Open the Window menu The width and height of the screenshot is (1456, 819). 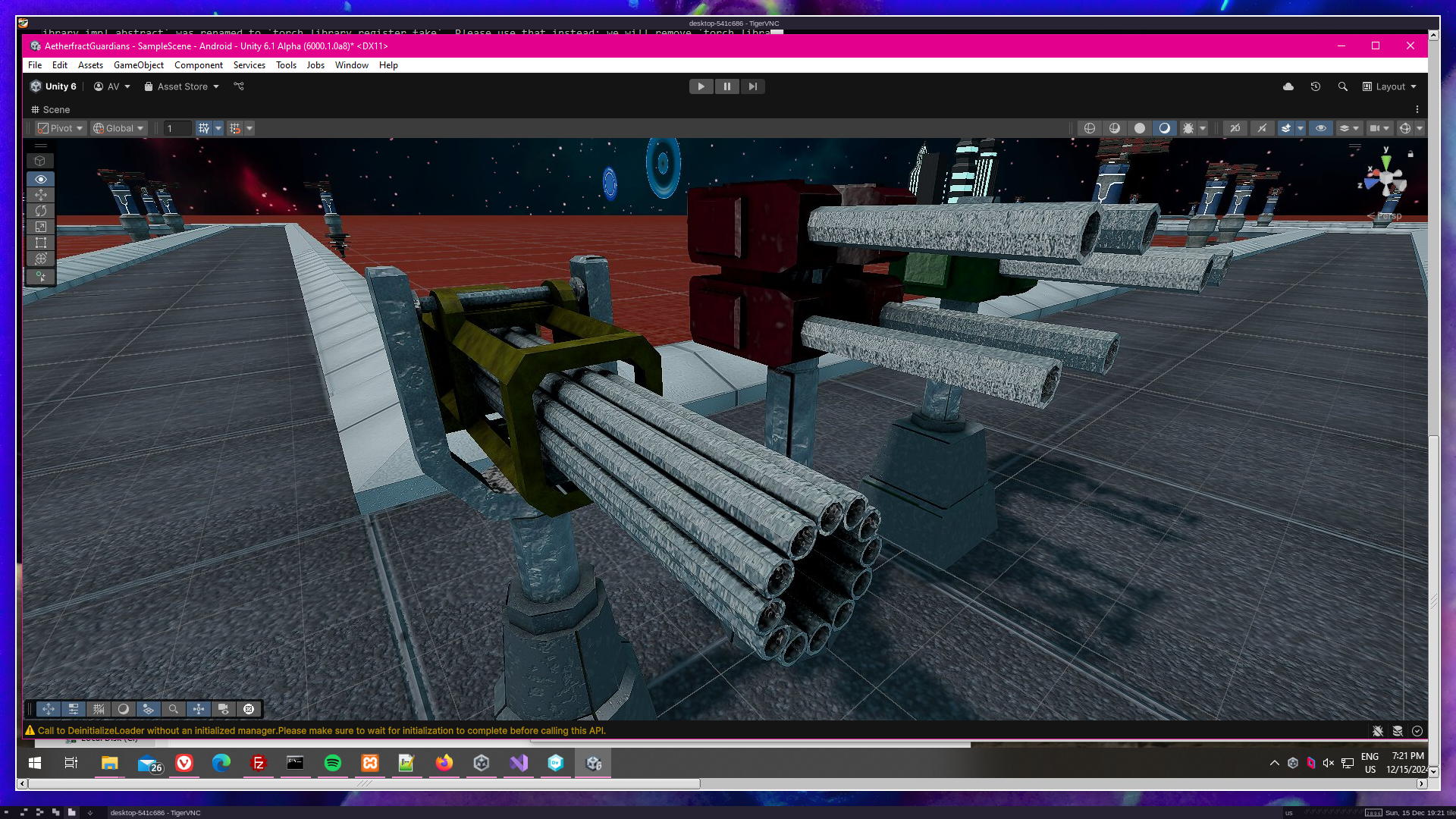point(351,65)
